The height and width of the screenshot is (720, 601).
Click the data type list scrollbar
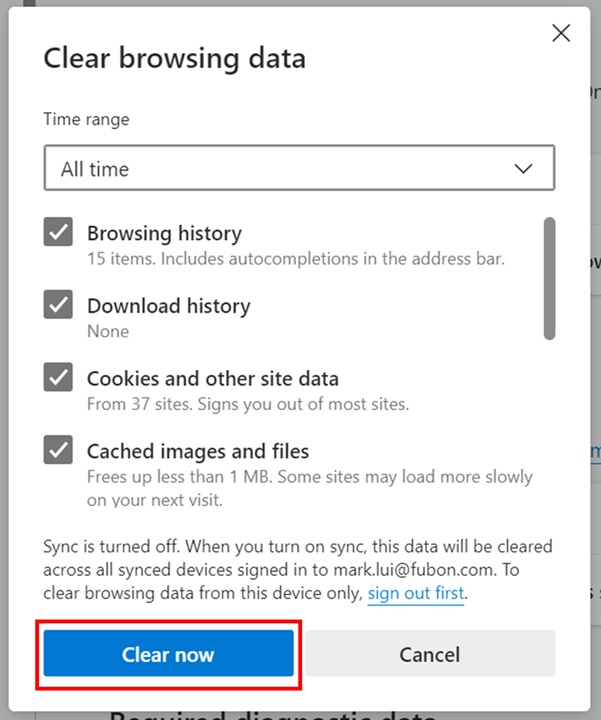pos(549,279)
